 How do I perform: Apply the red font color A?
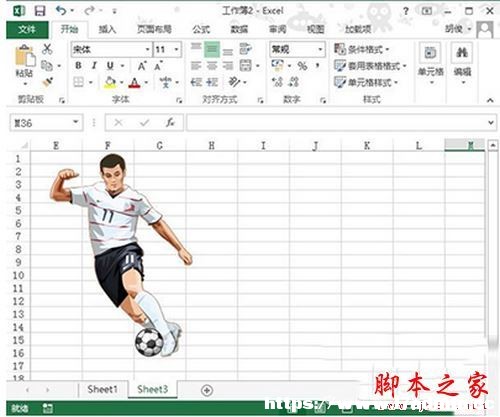coord(134,82)
